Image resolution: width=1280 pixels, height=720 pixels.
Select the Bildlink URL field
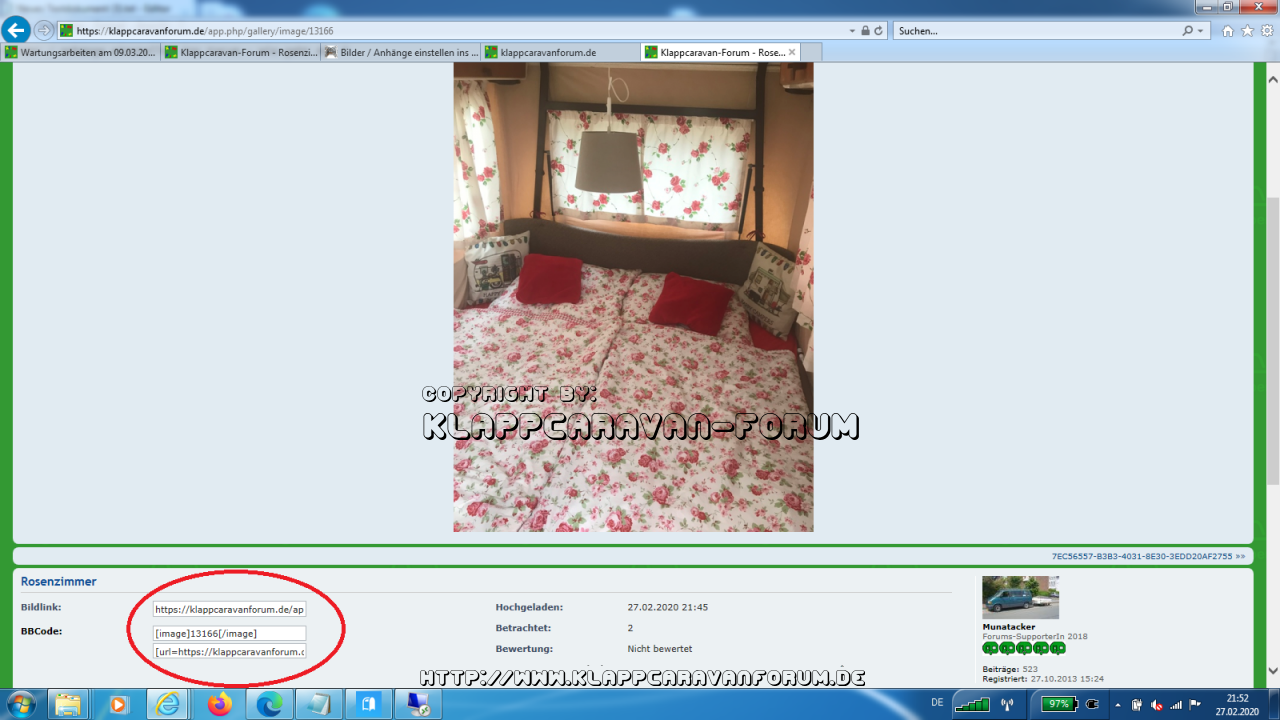tap(229, 608)
